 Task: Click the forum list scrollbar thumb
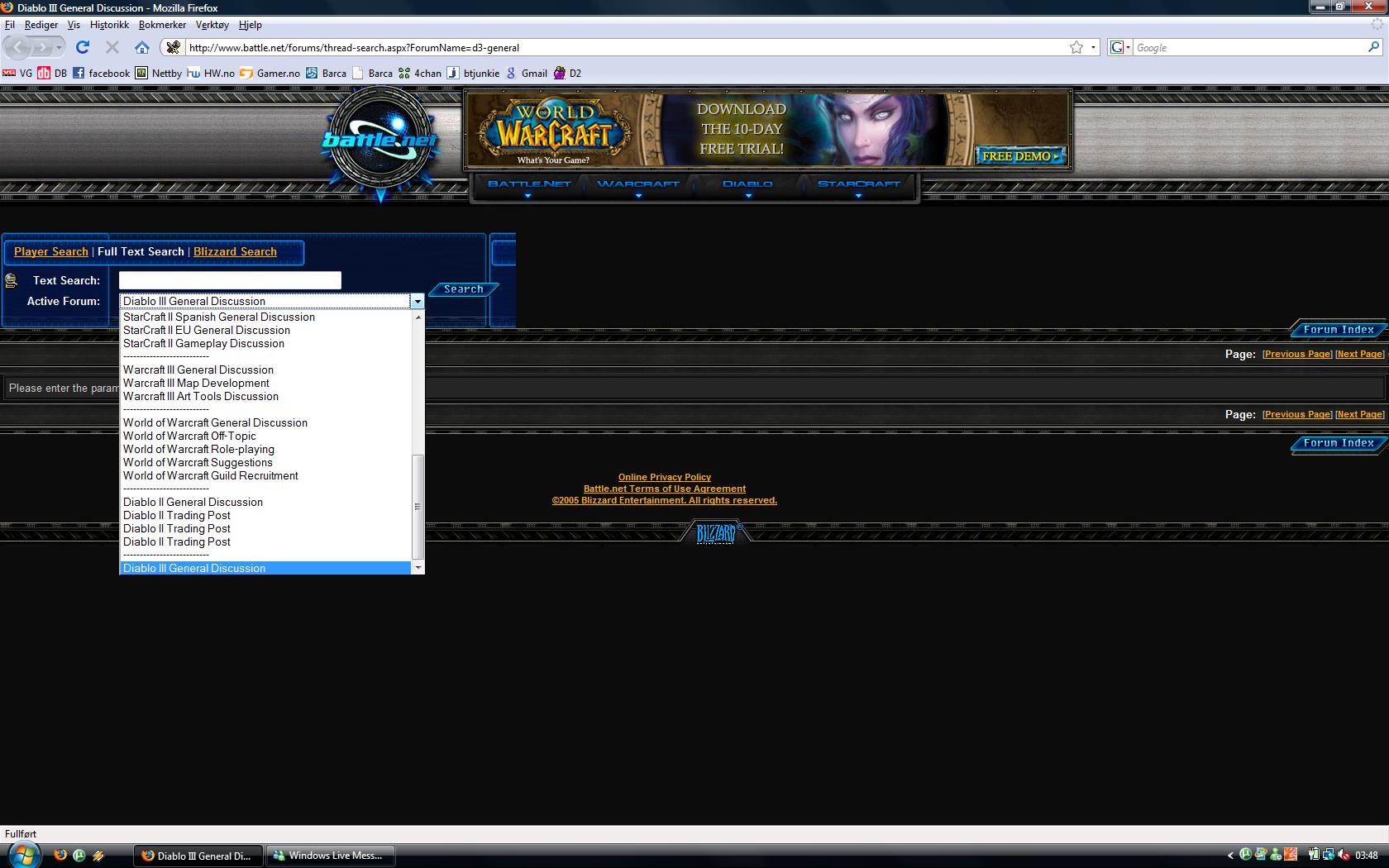(418, 507)
